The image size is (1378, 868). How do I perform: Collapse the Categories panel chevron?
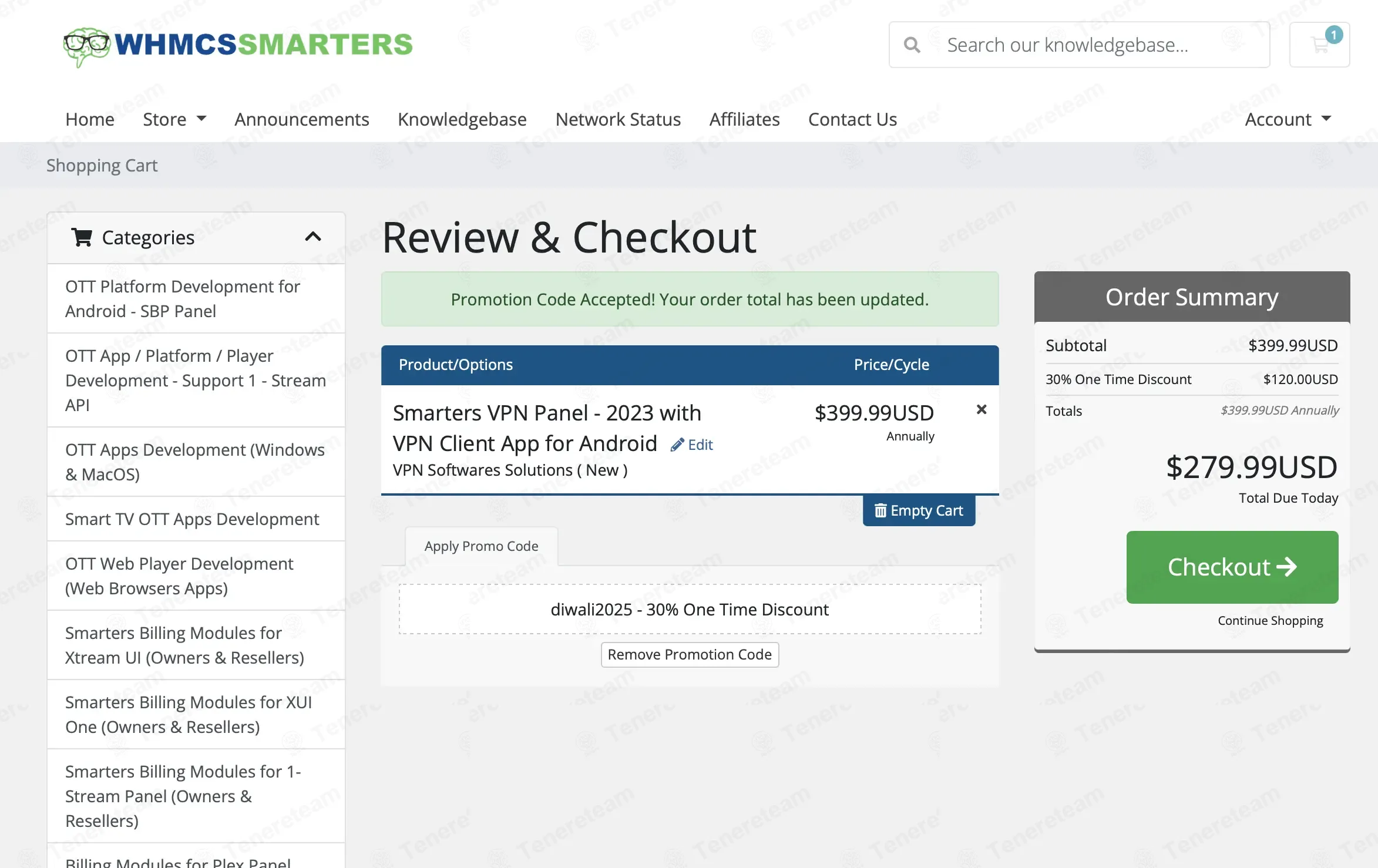313,237
